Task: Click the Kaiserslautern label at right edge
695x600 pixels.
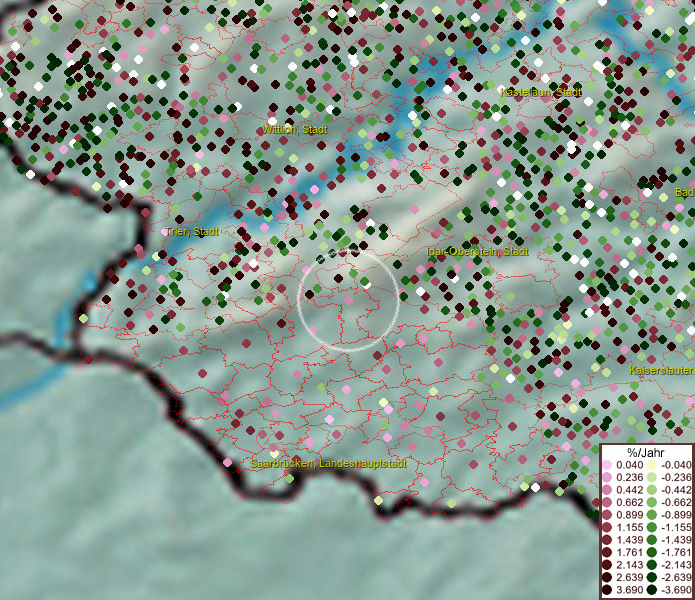Action: [x=661, y=370]
